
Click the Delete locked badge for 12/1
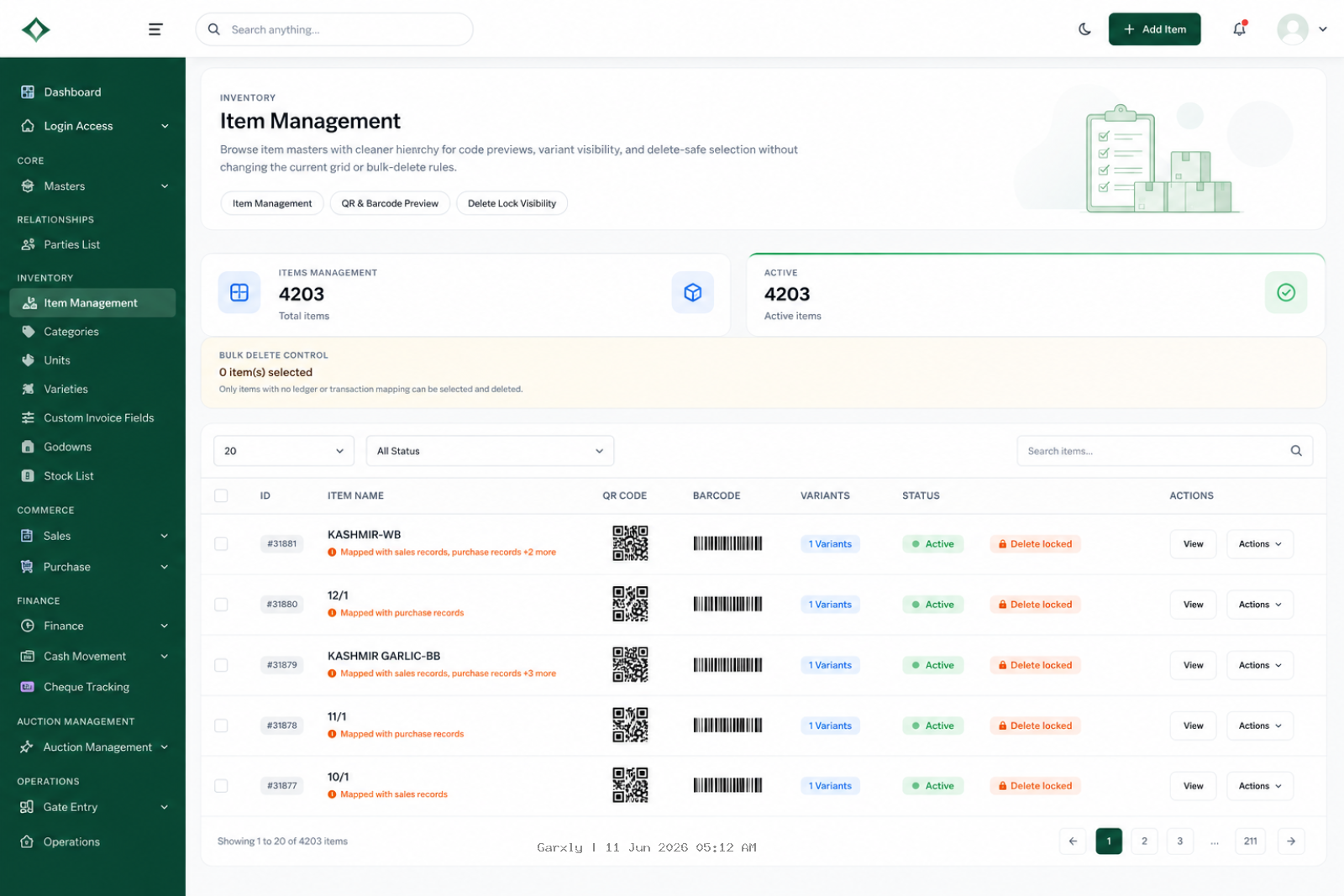[x=1035, y=605]
